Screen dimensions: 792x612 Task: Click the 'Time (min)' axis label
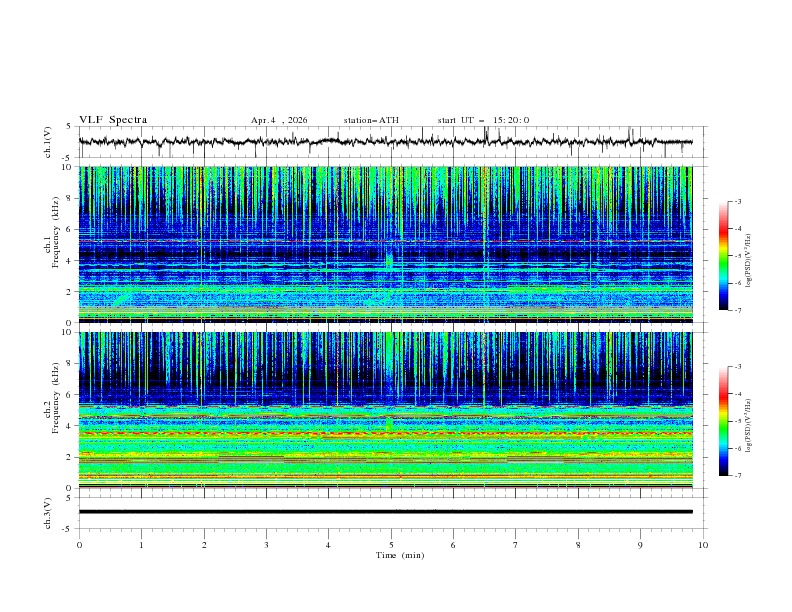400,555
